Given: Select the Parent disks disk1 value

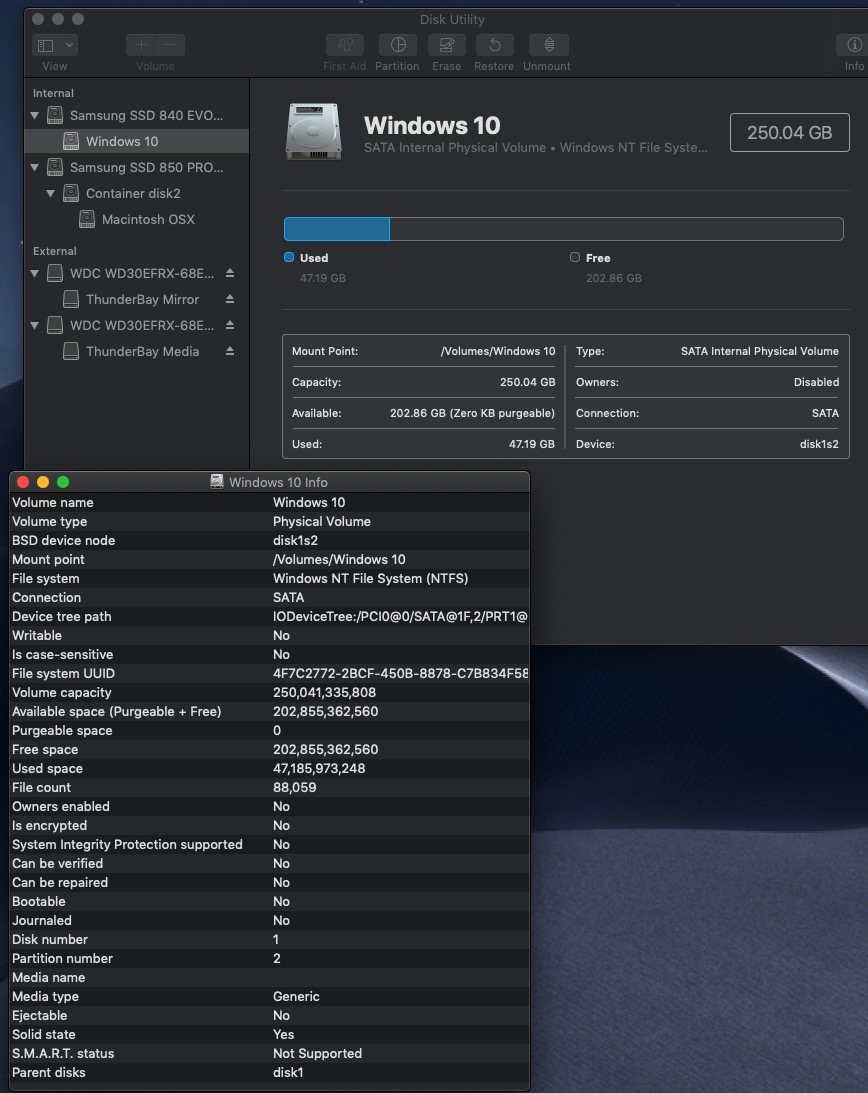Looking at the screenshot, I should tap(288, 1073).
